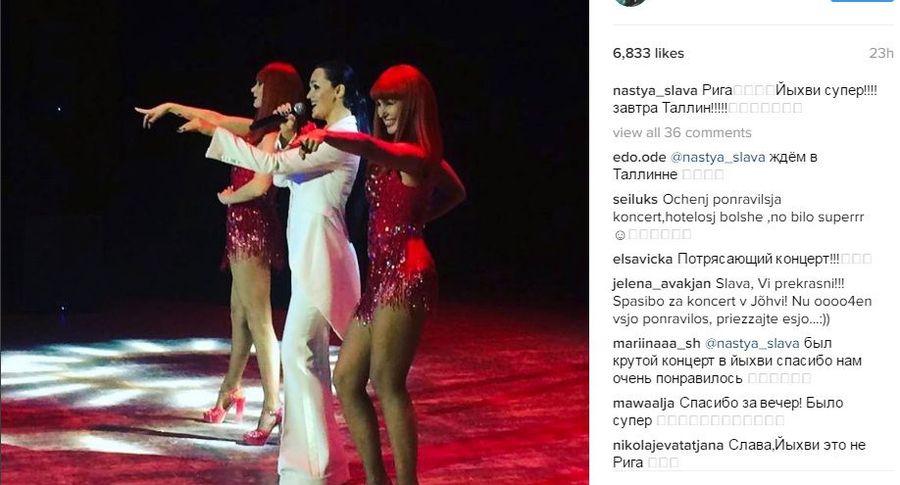
Task: Open seiluks commenter profile
Action: [x=635, y=200]
